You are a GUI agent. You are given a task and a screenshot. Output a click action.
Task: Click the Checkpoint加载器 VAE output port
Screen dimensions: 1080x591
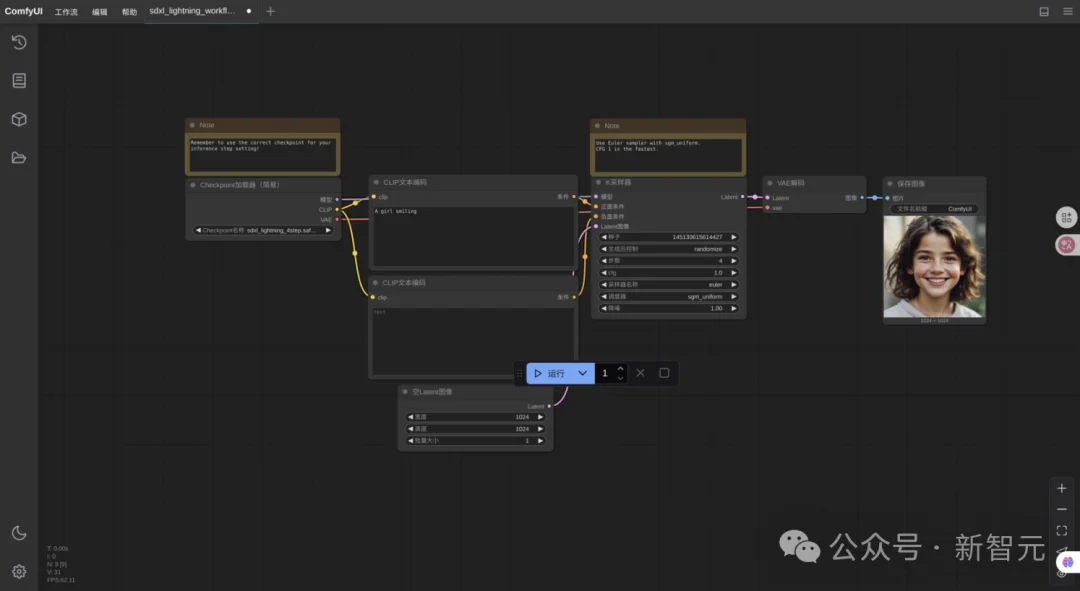pyautogui.click(x=337, y=219)
